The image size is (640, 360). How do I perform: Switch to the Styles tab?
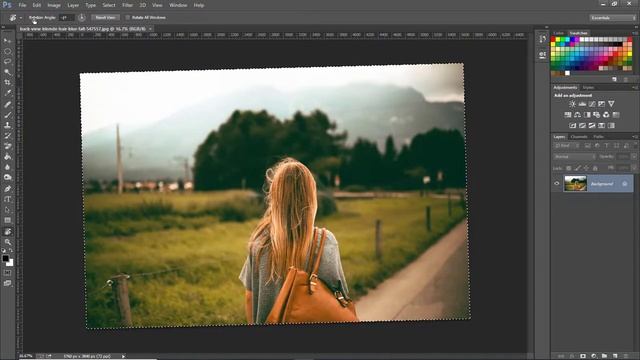click(588, 88)
